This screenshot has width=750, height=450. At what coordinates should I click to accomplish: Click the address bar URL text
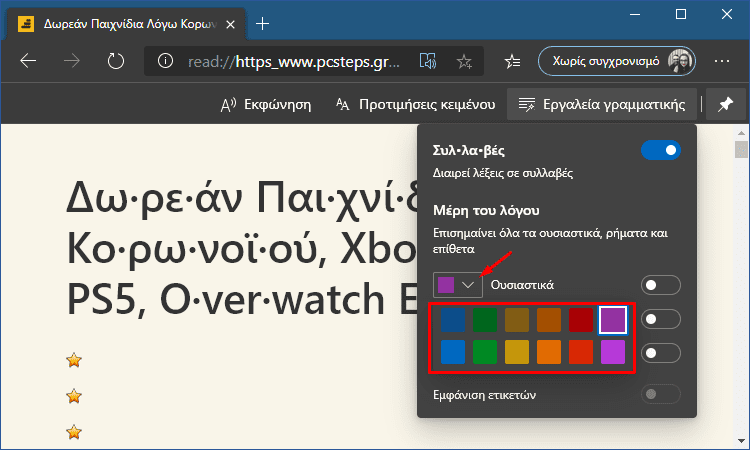click(294, 62)
